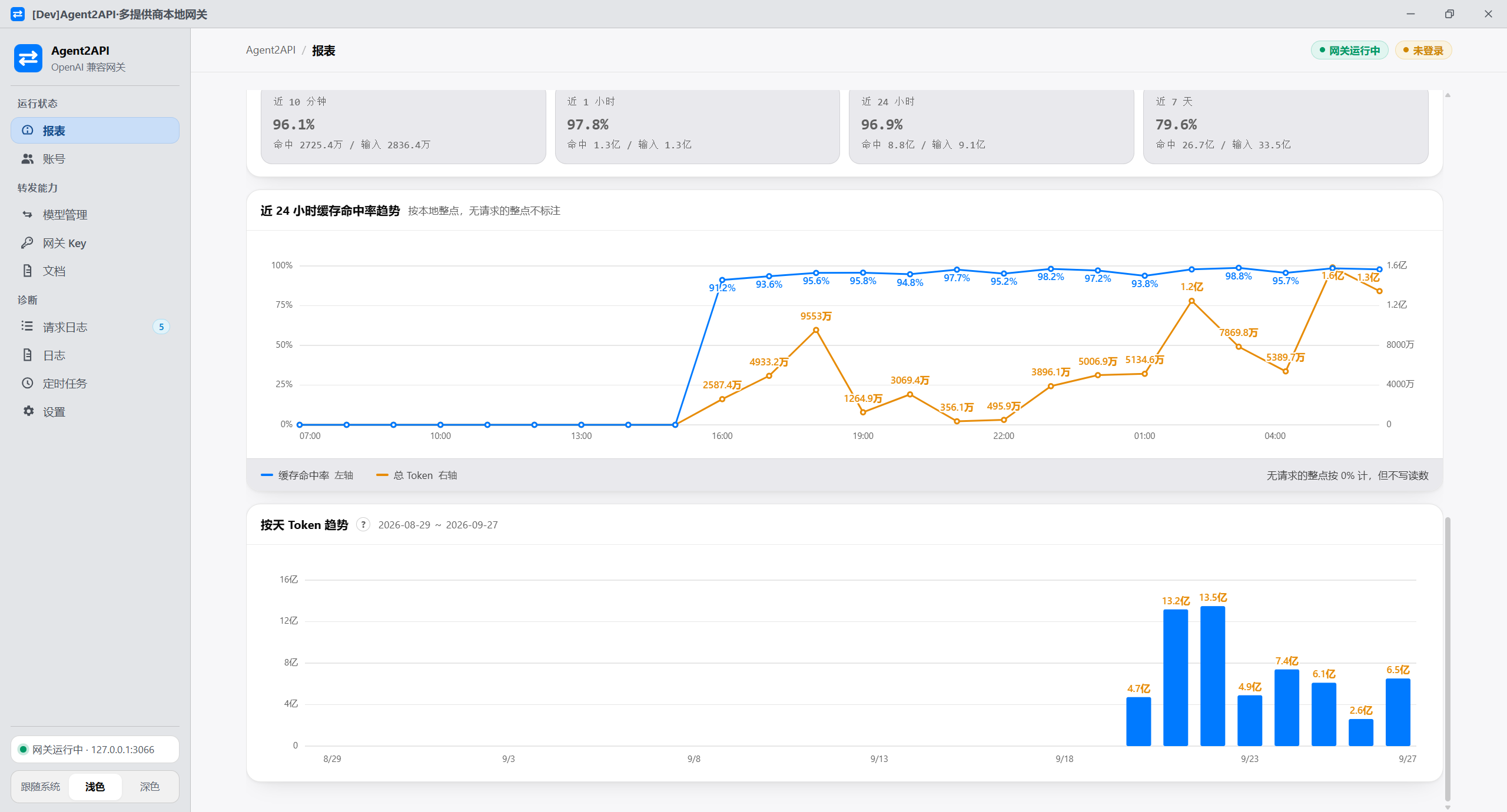Click the scrollbar down arrow
The height and width of the screenshot is (812, 1507).
pyautogui.click(x=1448, y=807)
